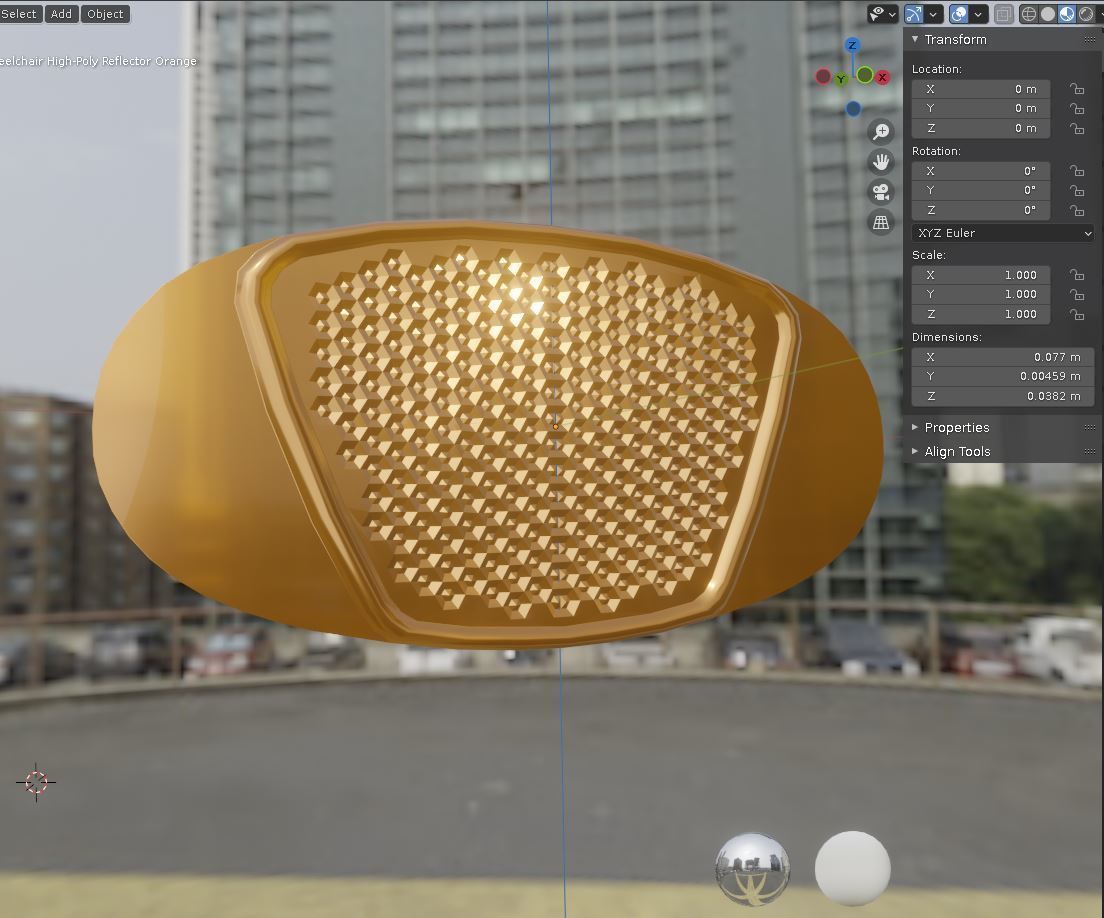Toggle viewport overlays
Image resolution: width=1104 pixels, height=918 pixels.
coord(959,14)
